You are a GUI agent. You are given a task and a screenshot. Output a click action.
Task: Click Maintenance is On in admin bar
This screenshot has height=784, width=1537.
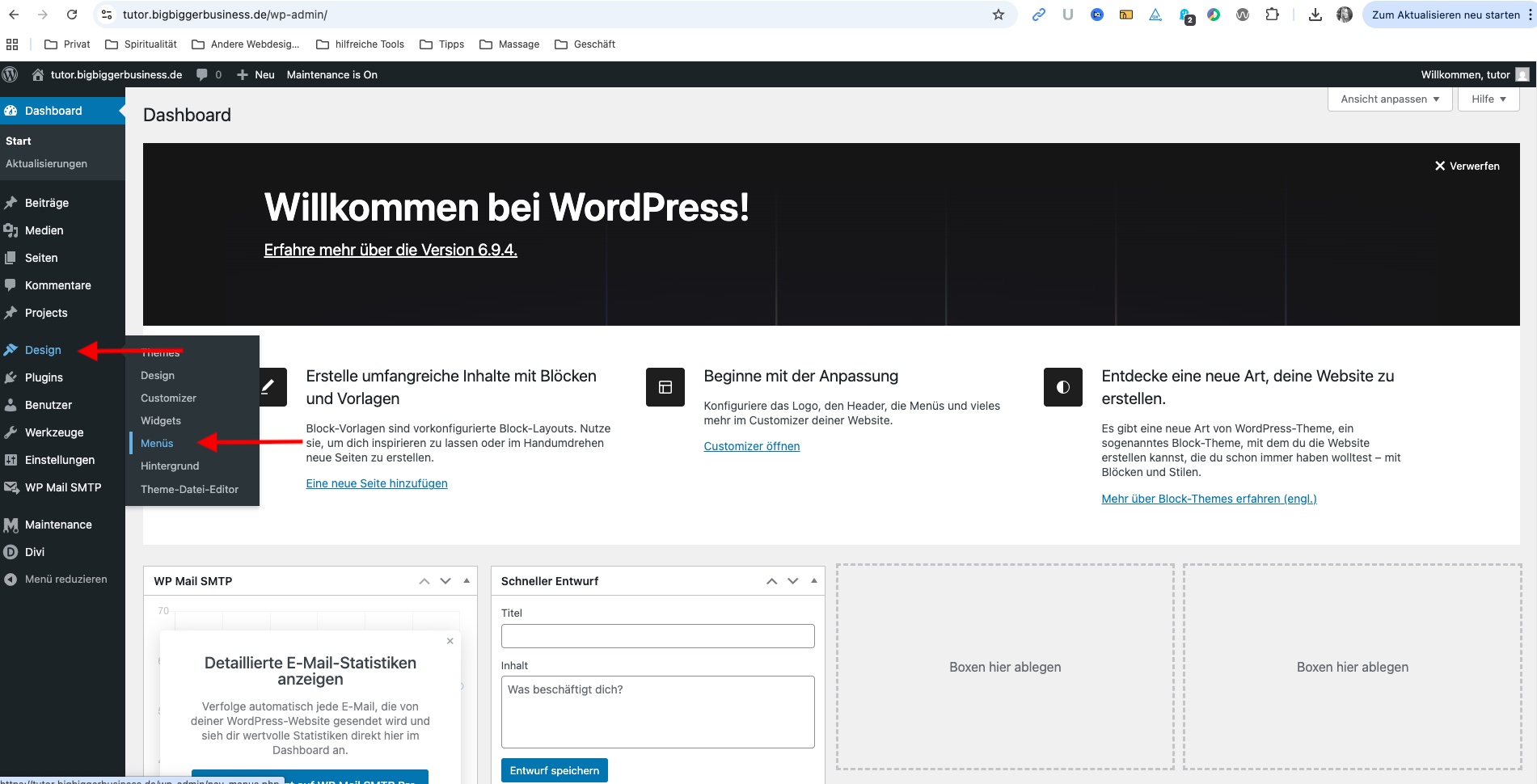point(331,74)
